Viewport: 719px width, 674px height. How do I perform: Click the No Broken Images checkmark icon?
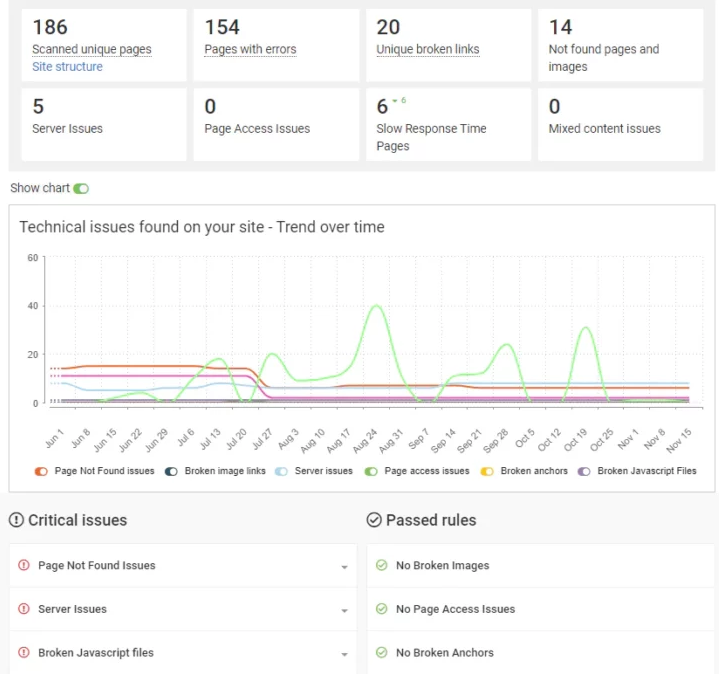381,566
